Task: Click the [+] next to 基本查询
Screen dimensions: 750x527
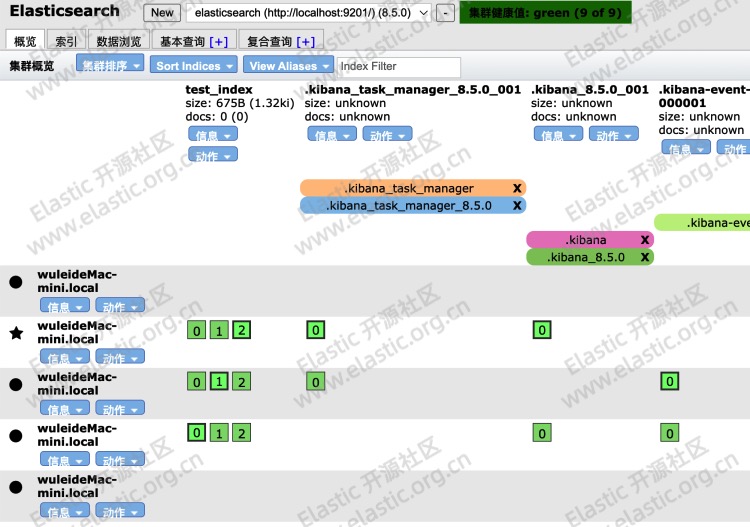Action: tap(219, 42)
